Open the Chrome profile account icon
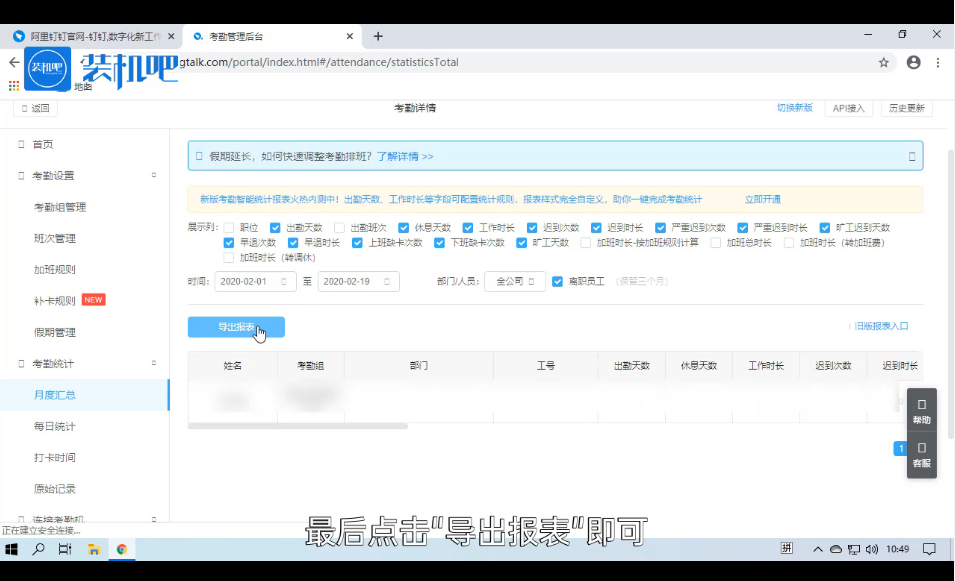The width and height of the screenshot is (955, 581). [913, 62]
